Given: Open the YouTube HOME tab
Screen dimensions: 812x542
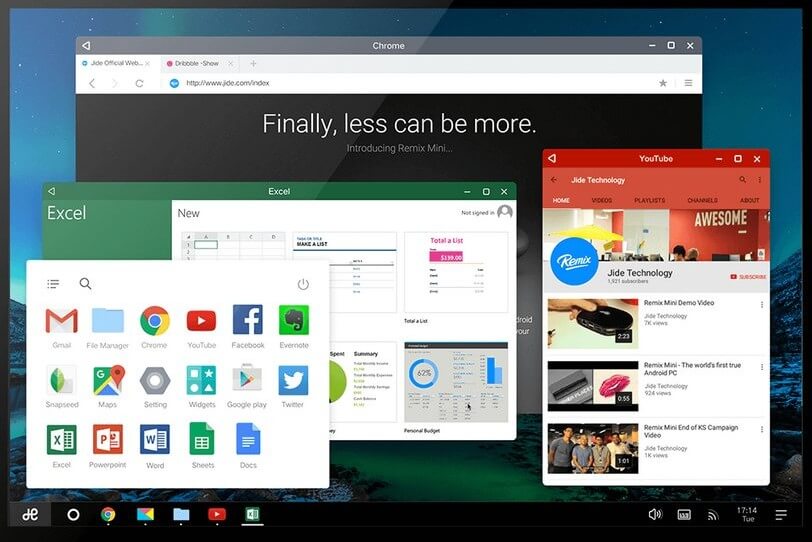Looking at the screenshot, I should [561, 200].
